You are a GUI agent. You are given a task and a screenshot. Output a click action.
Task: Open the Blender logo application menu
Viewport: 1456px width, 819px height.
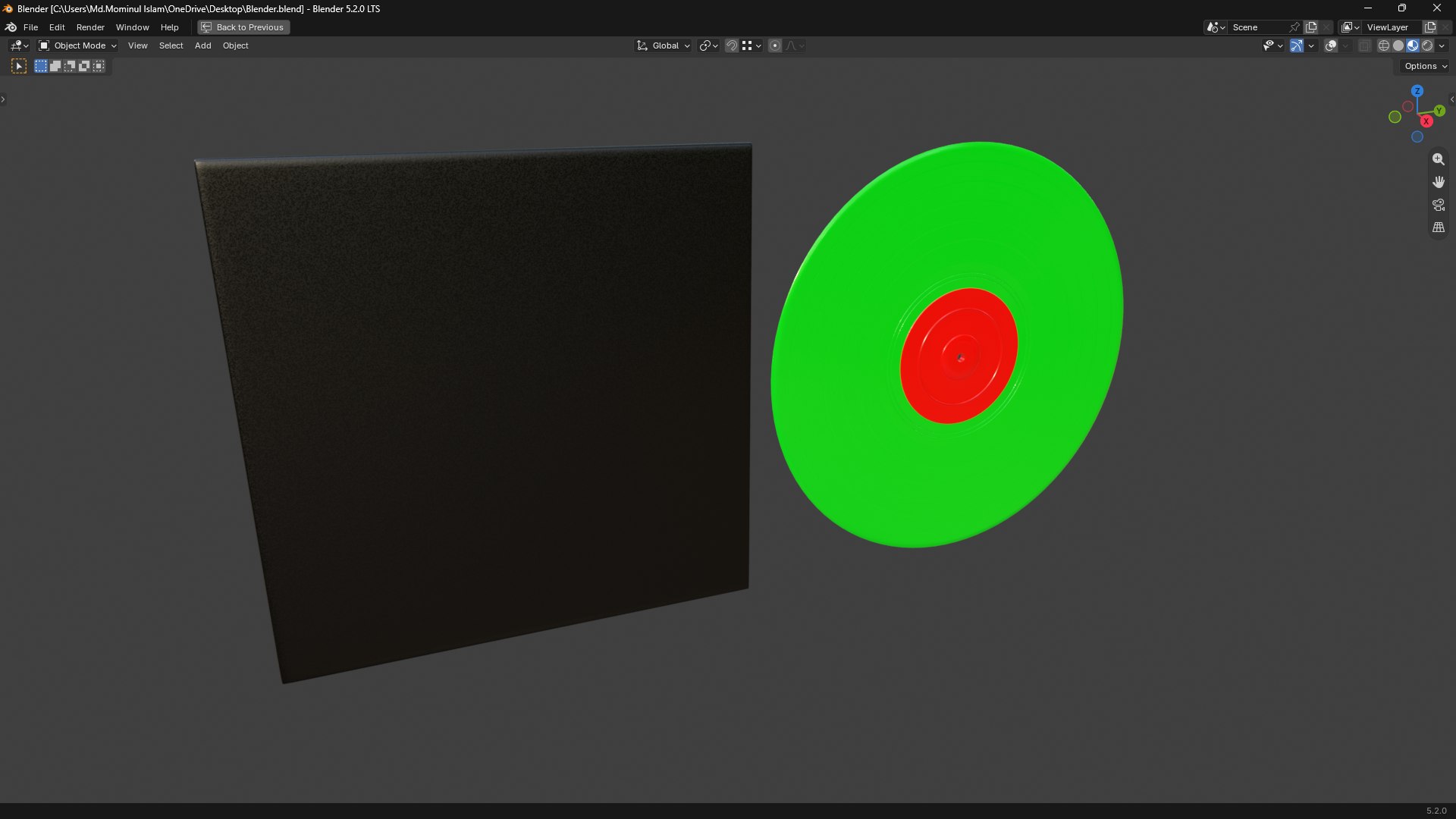(x=11, y=27)
